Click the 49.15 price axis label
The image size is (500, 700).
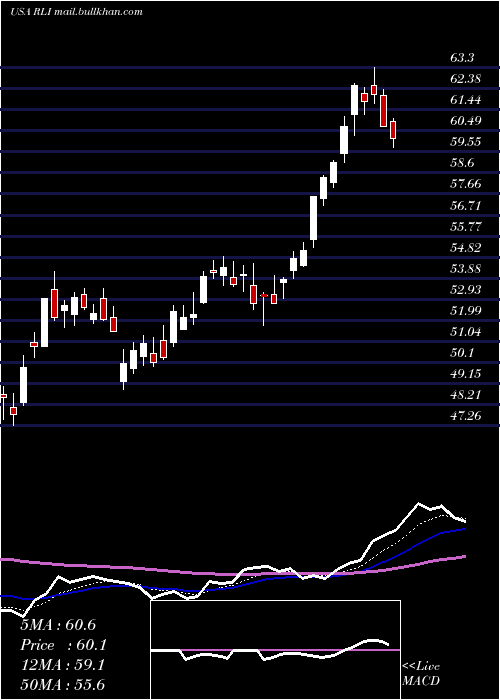(466, 374)
